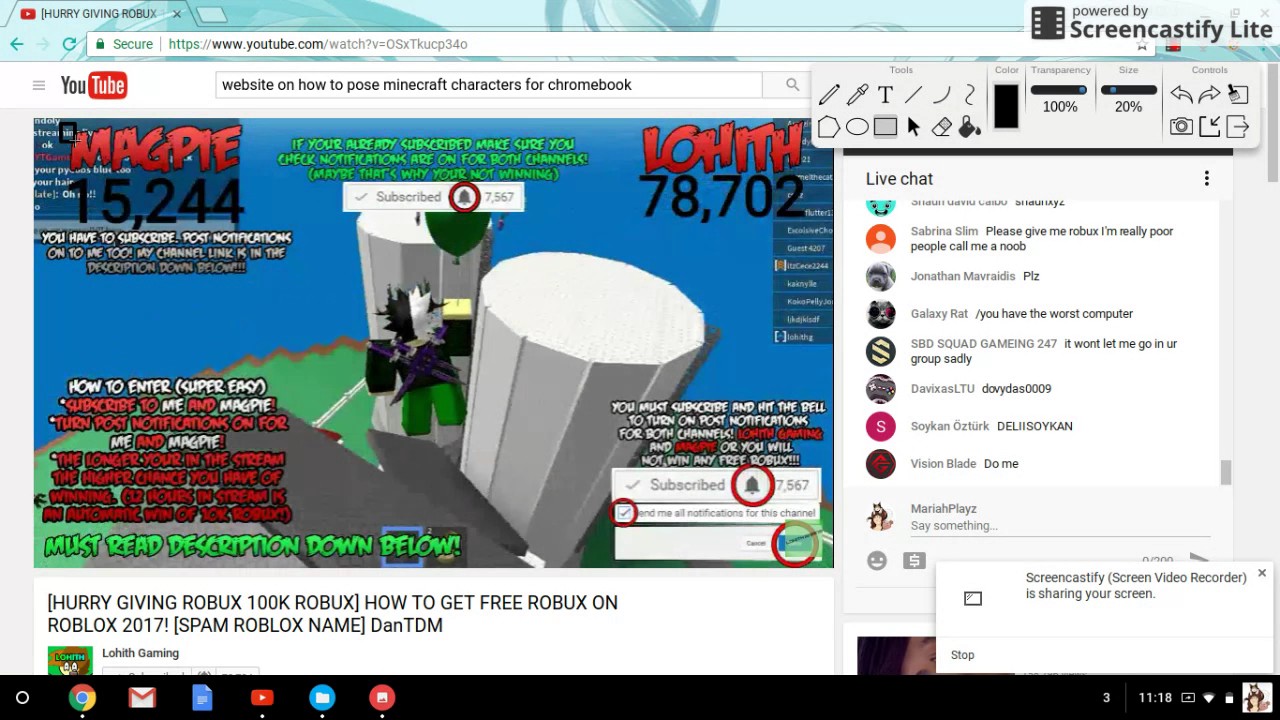Stop Screencastify screen sharing
The image size is (1280, 720).
962,655
